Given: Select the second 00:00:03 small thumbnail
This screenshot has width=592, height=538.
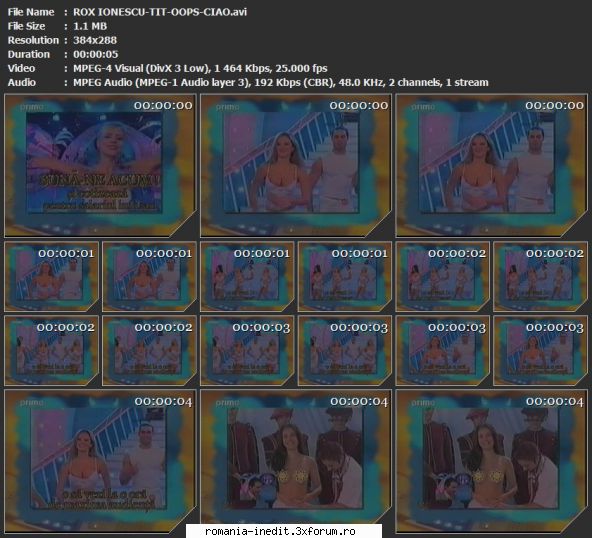Looking at the screenshot, I should coord(345,351).
